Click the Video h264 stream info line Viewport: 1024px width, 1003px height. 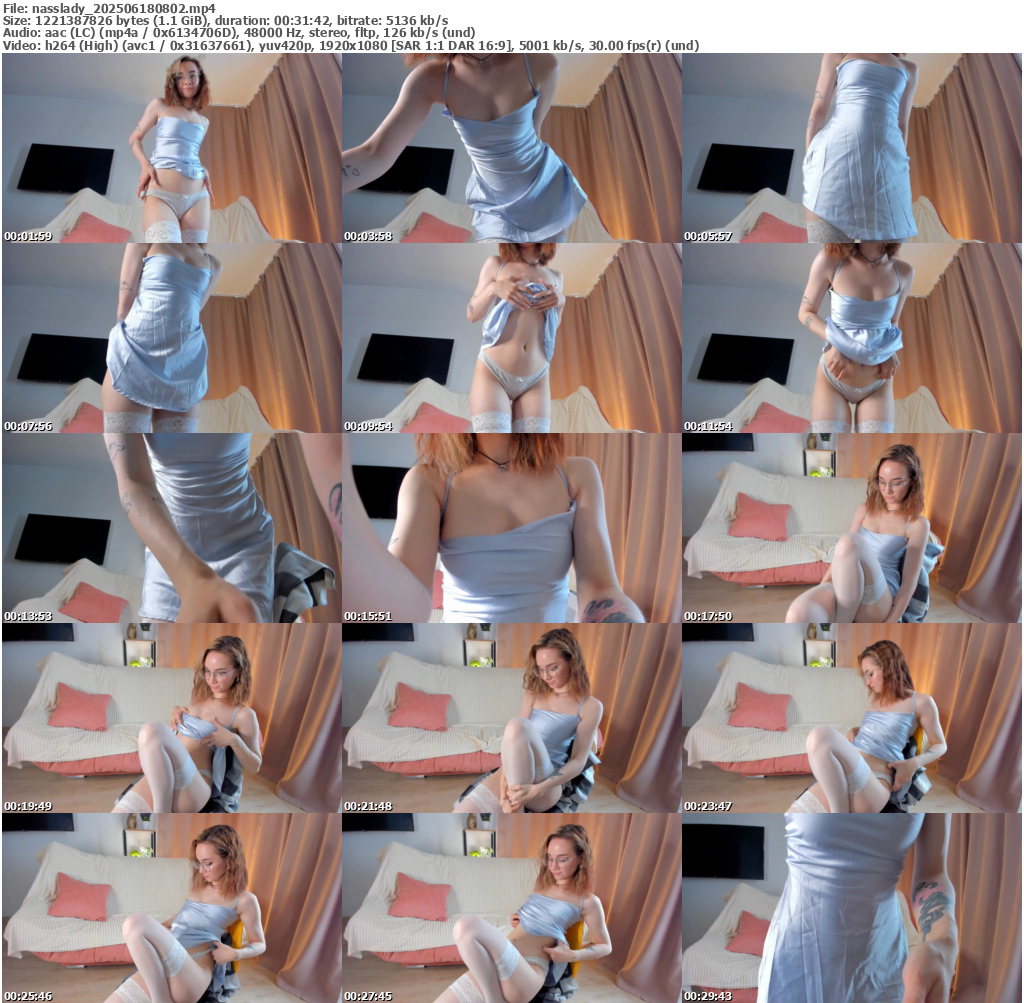tap(350, 46)
